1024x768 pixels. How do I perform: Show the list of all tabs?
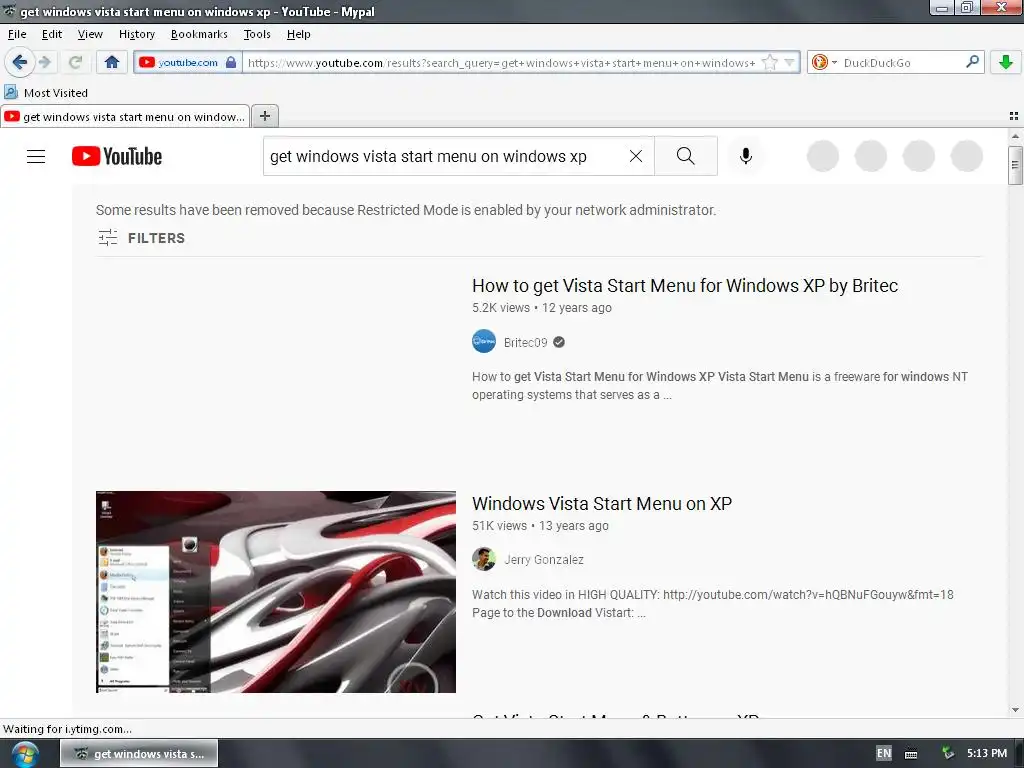coord(1014,116)
